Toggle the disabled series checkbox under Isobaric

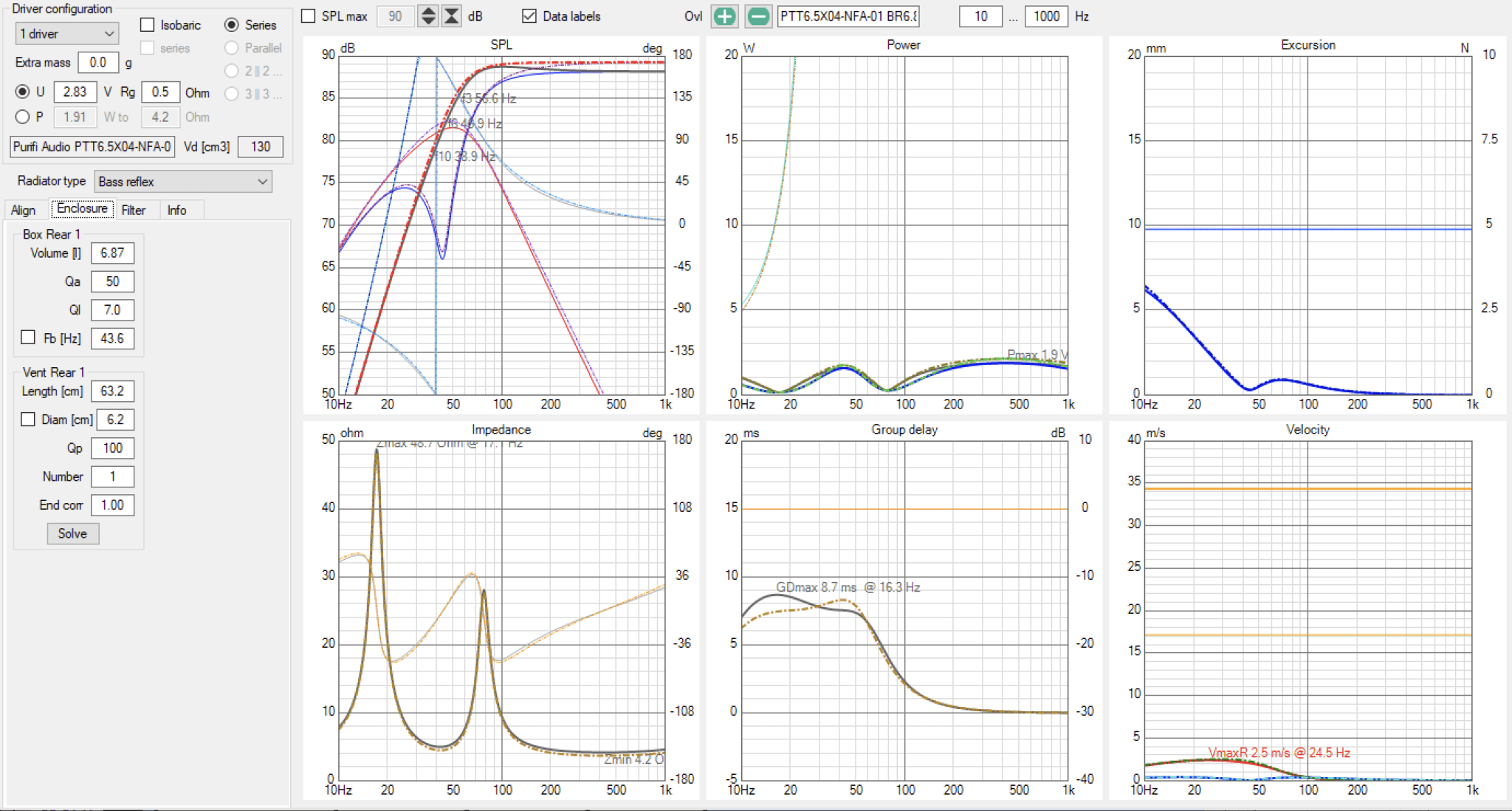(148, 48)
